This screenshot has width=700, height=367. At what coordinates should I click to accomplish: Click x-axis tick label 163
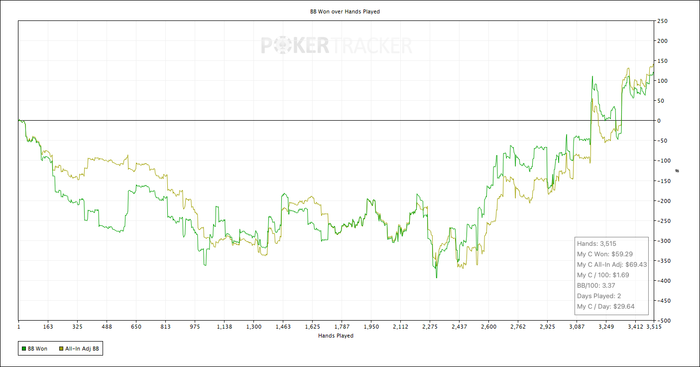click(48, 327)
